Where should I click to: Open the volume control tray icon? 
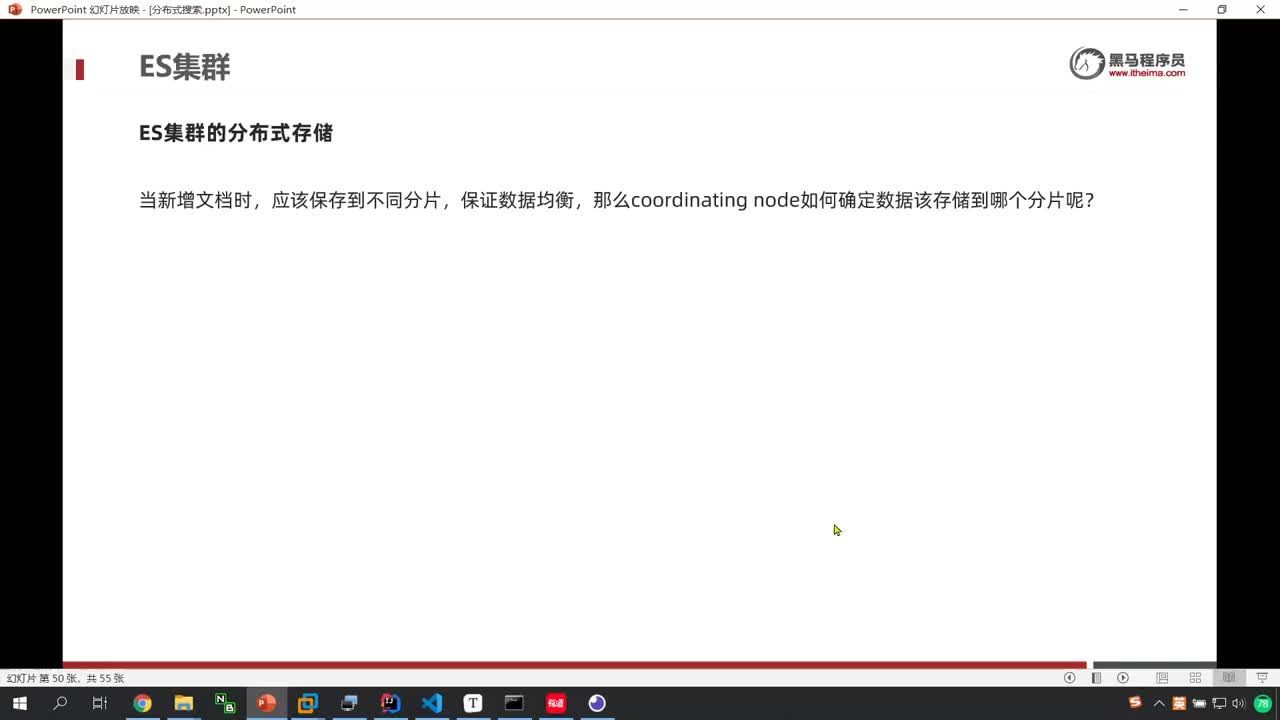point(1239,703)
